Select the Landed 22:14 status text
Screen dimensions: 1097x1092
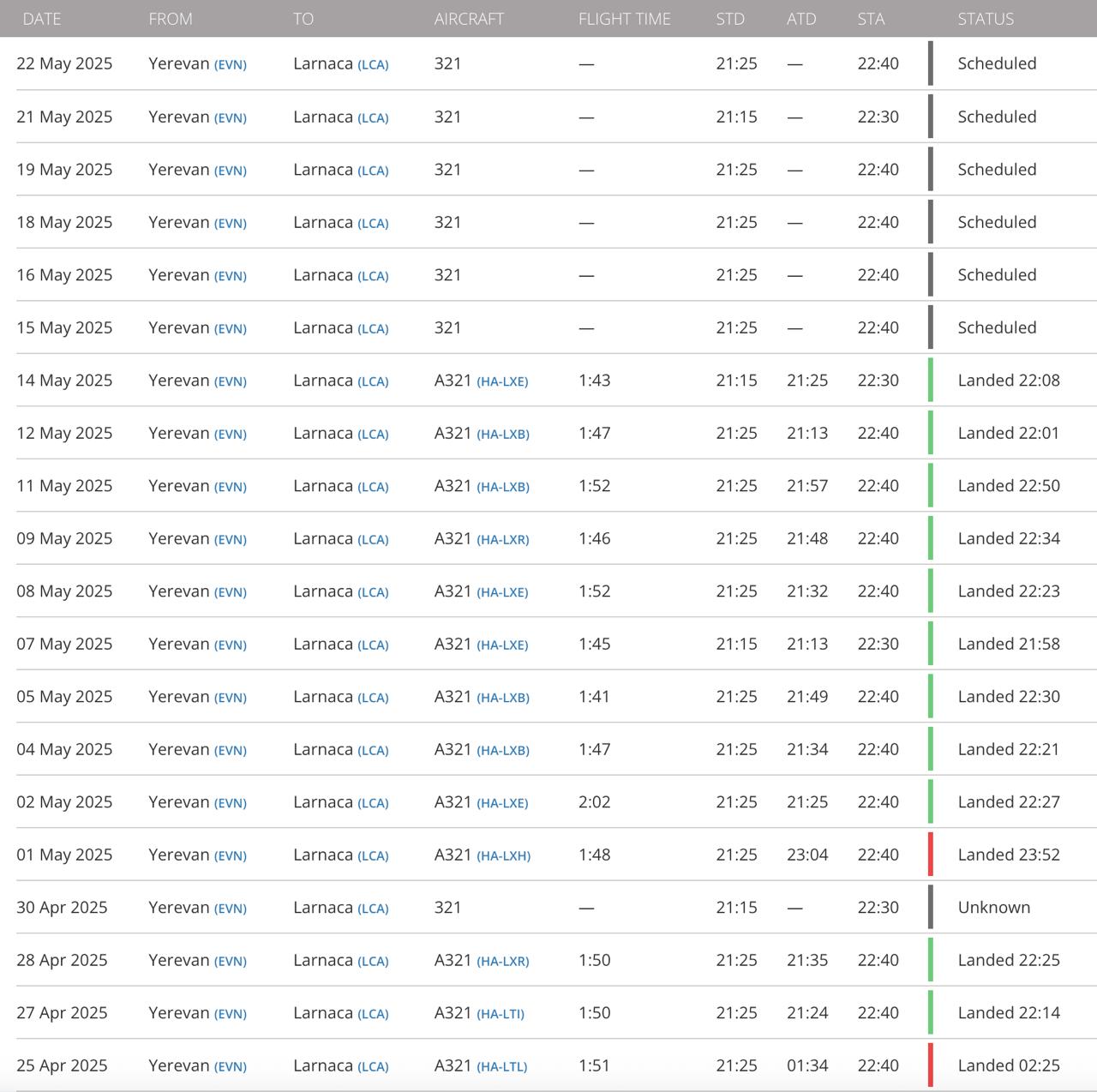coord(1009,1012)
